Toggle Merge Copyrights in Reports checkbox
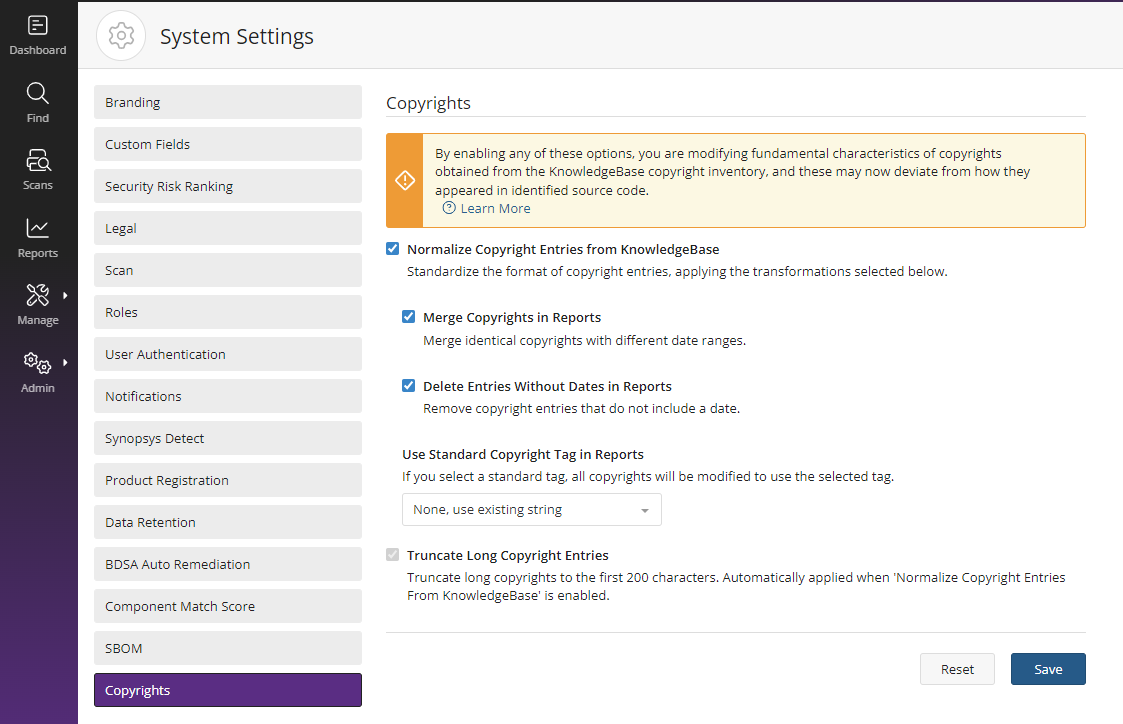This screenshot has width=1123, height=724. [409, 317]
